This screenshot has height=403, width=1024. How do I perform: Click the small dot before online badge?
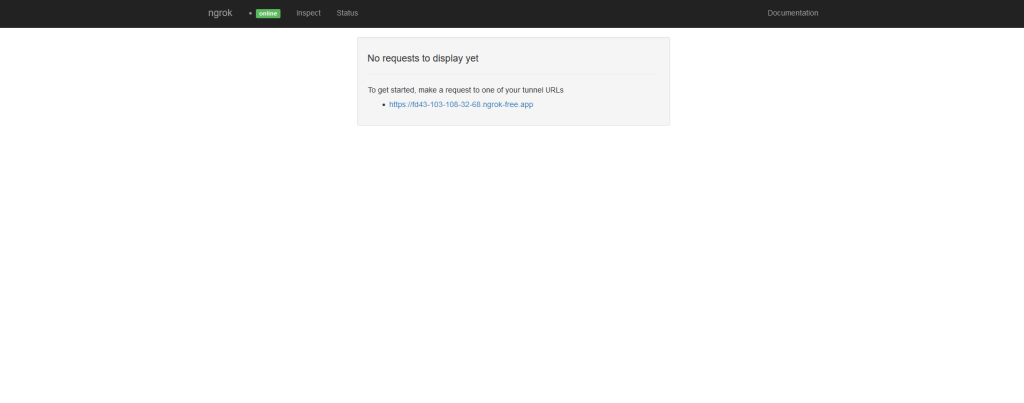tap(251, 14)
